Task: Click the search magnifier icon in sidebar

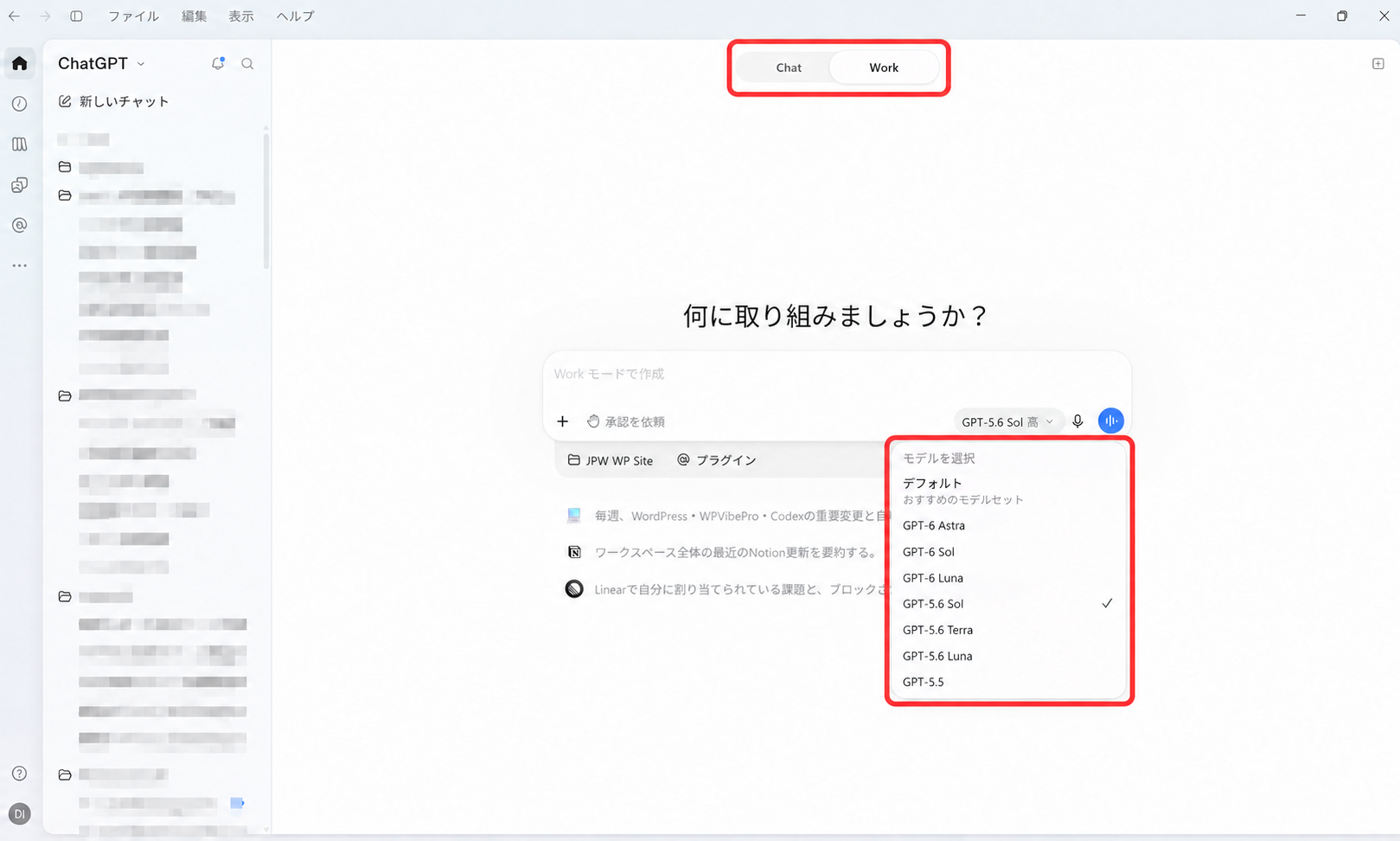Action: pyautogui.click(x=247, y=63)
